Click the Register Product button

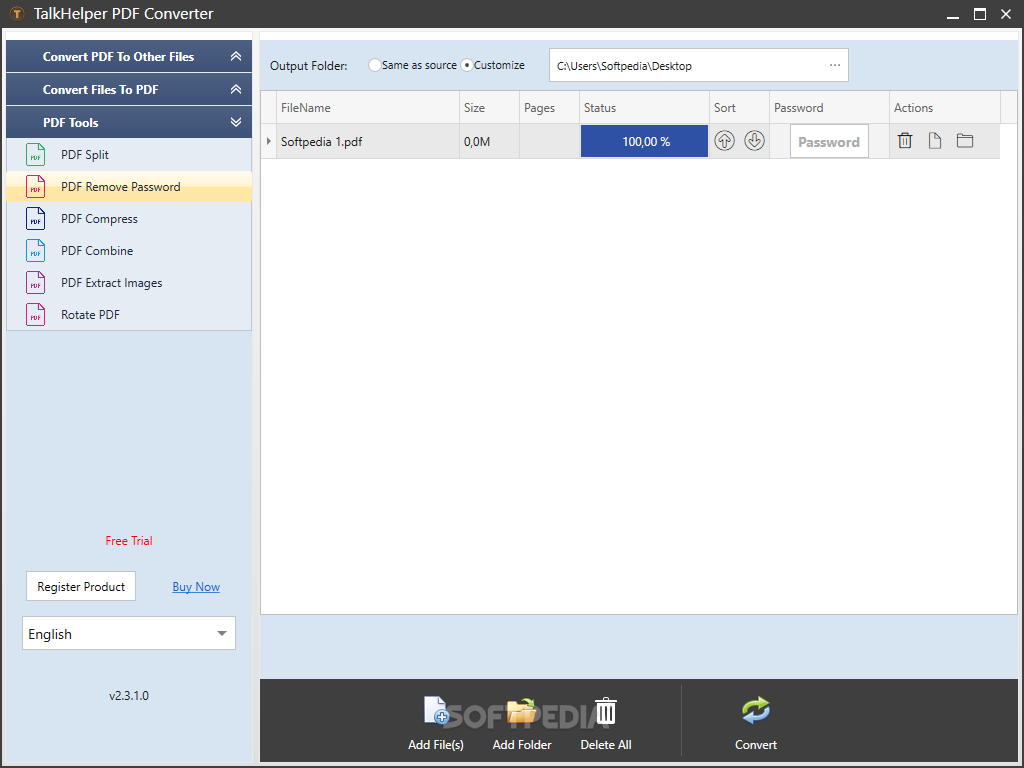click(x=81, y=586)
